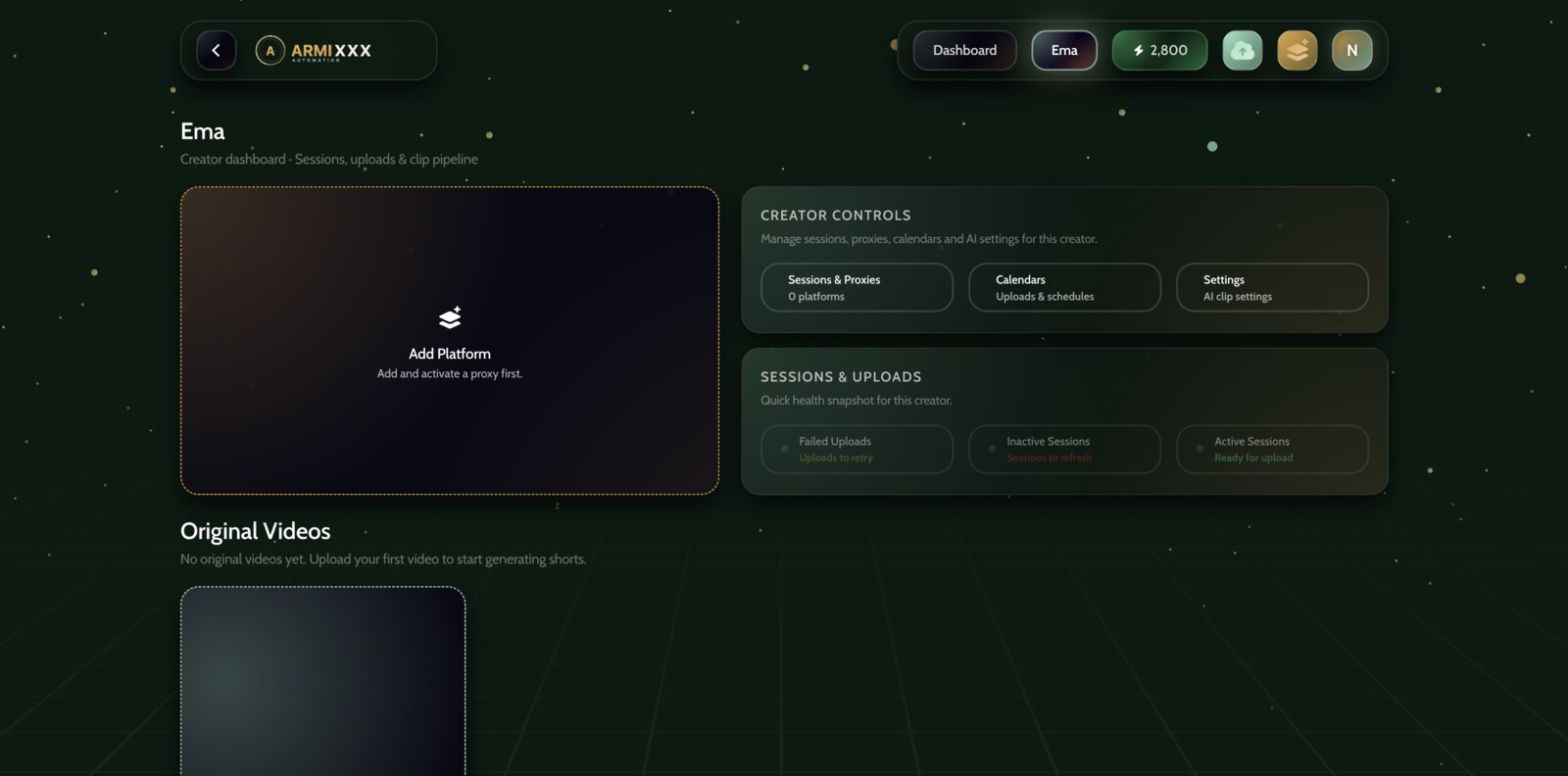Open Settings for AI clip settings
This screenshot has width=1568, height=776.
pos(1272,287)
